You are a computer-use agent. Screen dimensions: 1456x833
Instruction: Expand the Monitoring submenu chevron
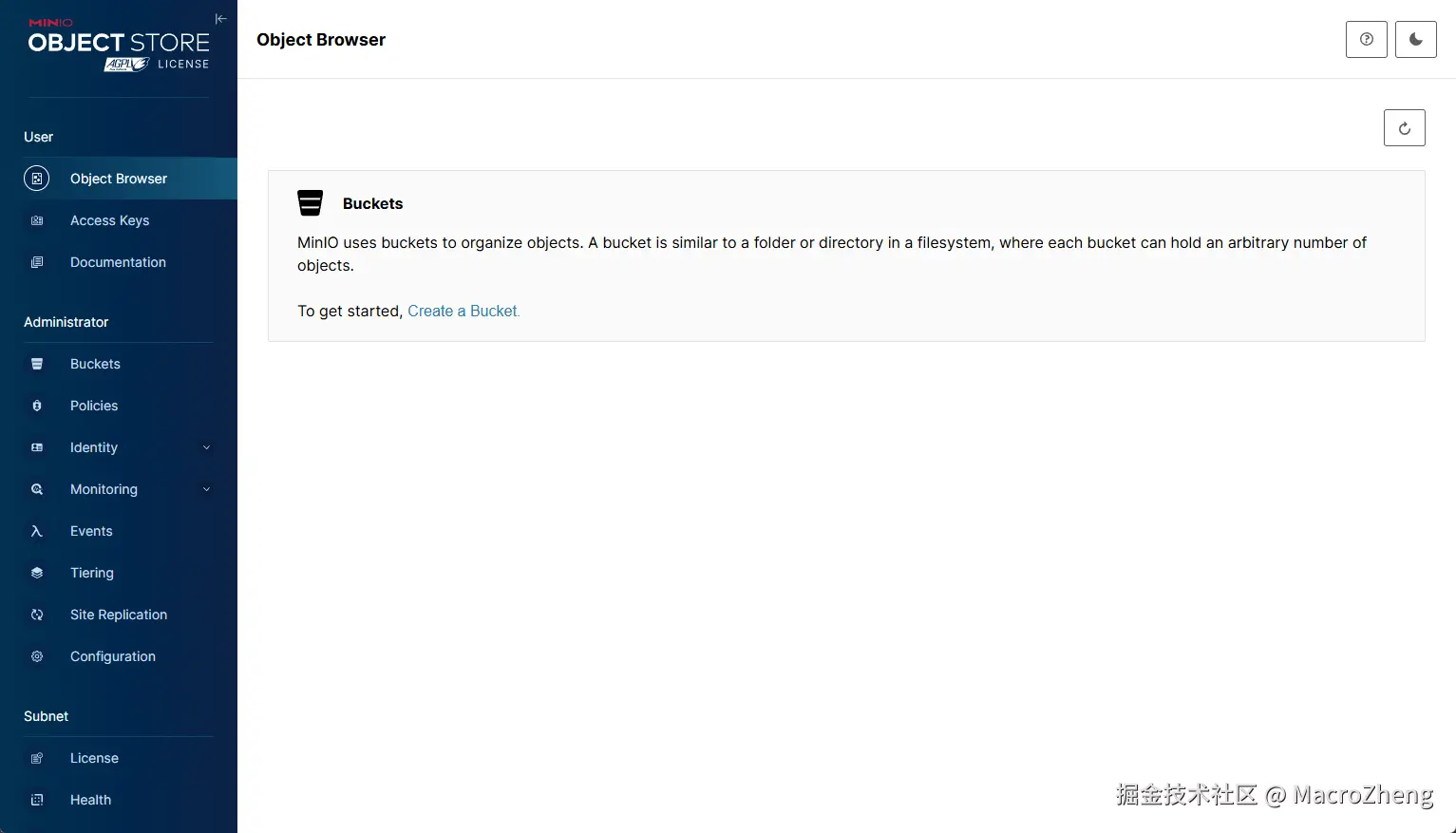(206, 489)
